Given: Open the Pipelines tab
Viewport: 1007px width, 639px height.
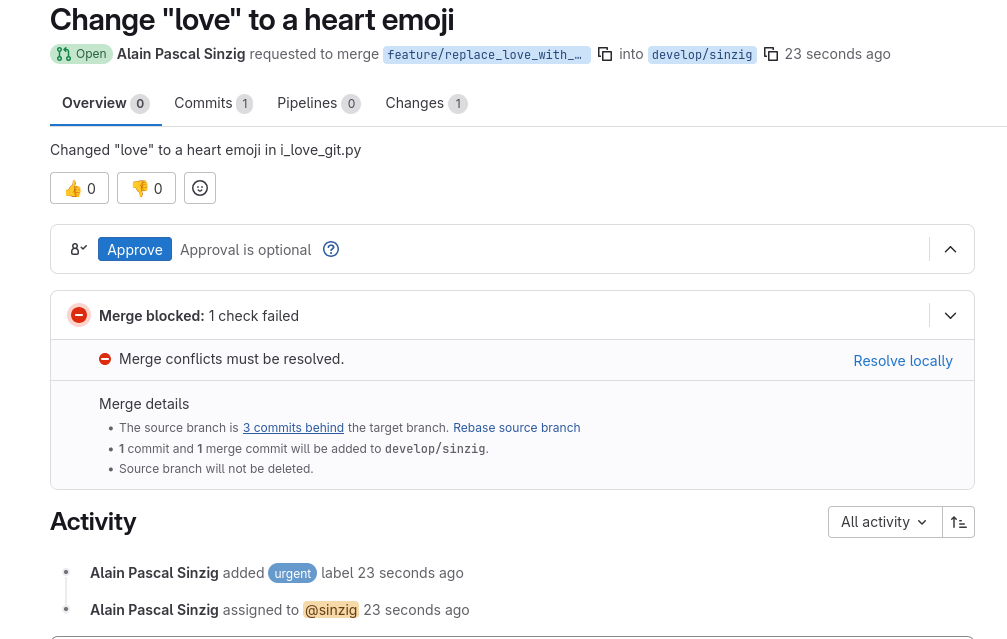Looking at the screenshot, I should tap(318, 103).
